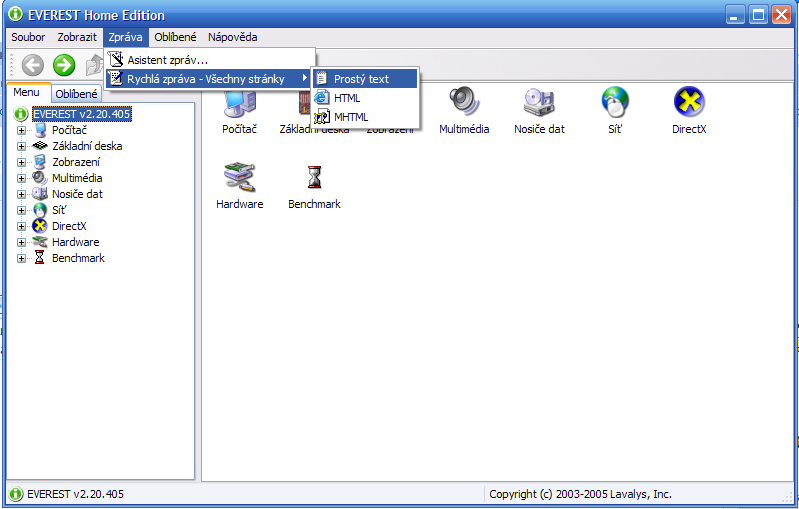Select the Nosiče dat tree label
Screen dimensions: 799x509
77,194
